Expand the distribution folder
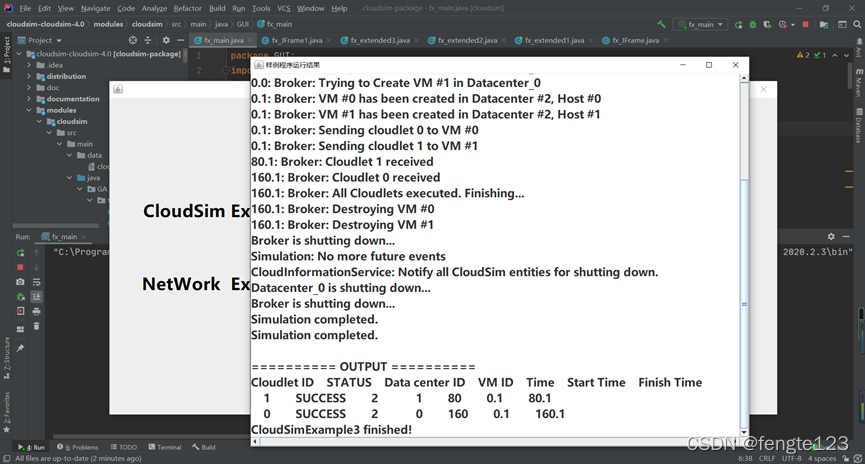 click(29, 76)
